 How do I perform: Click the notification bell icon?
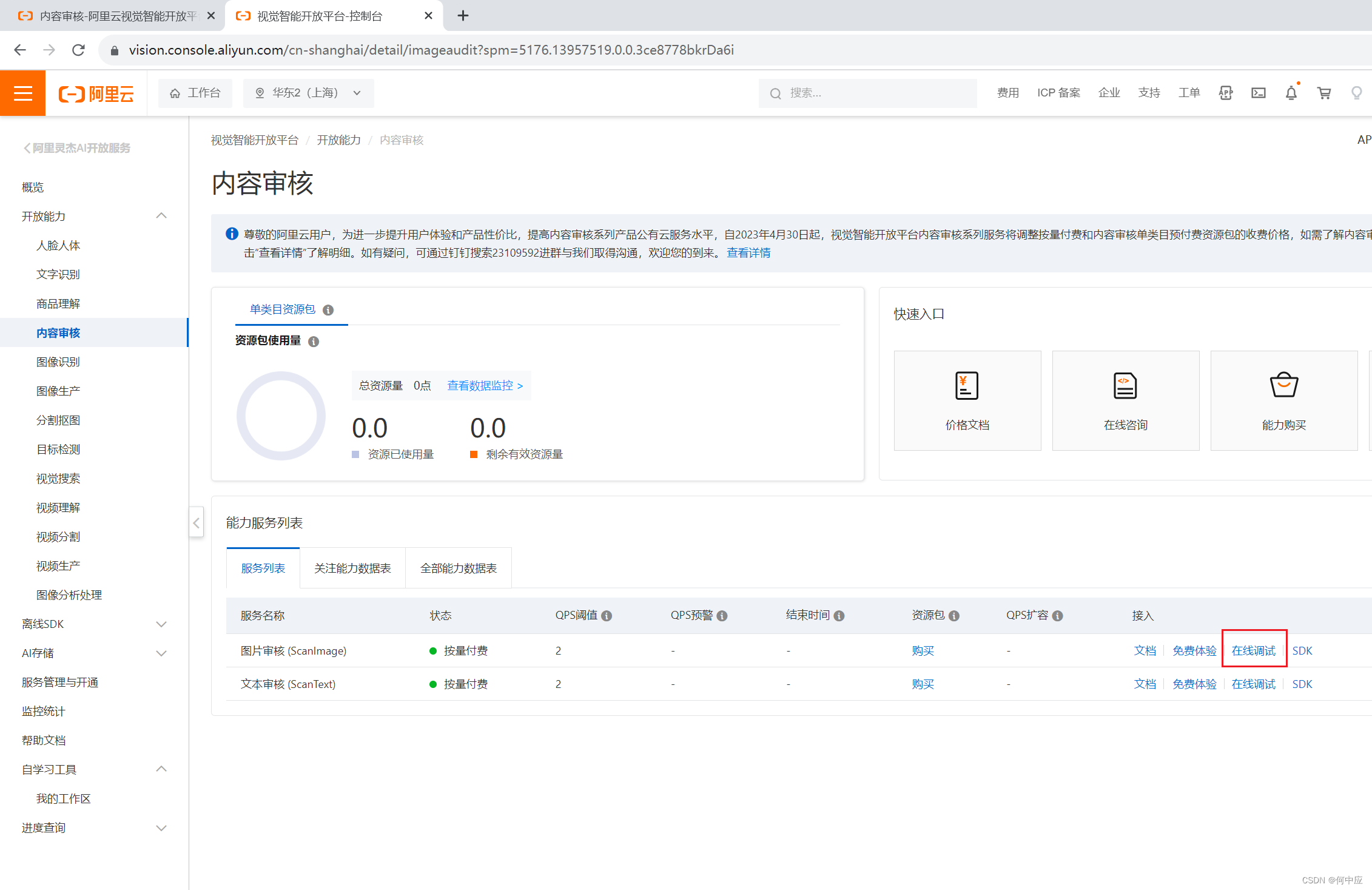[x=1291, y=93]
